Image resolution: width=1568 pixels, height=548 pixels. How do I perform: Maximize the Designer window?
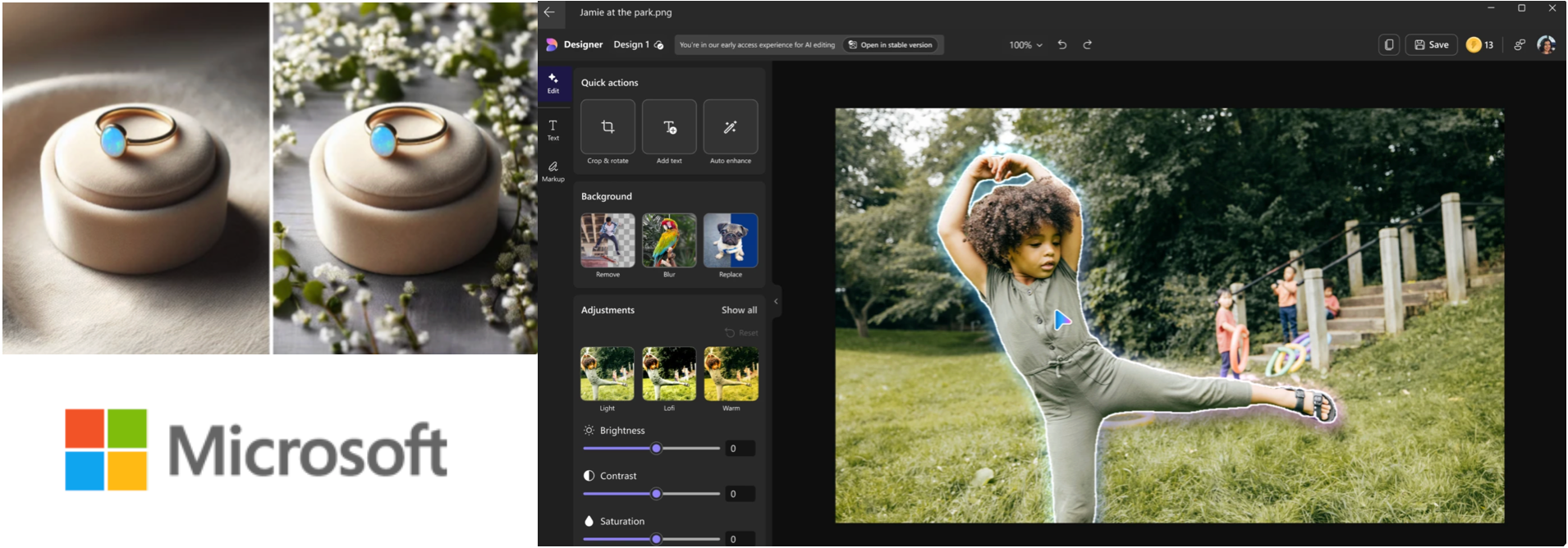[x=1521, y=8]
